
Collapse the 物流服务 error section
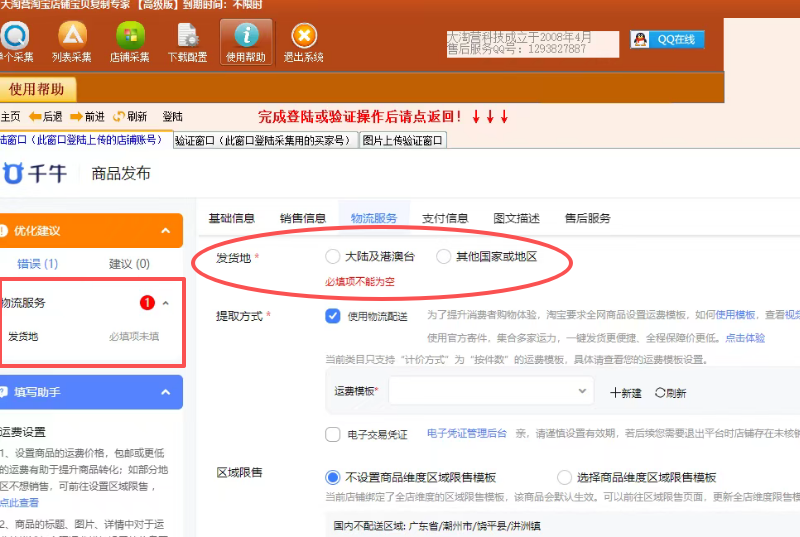(166, 303)
